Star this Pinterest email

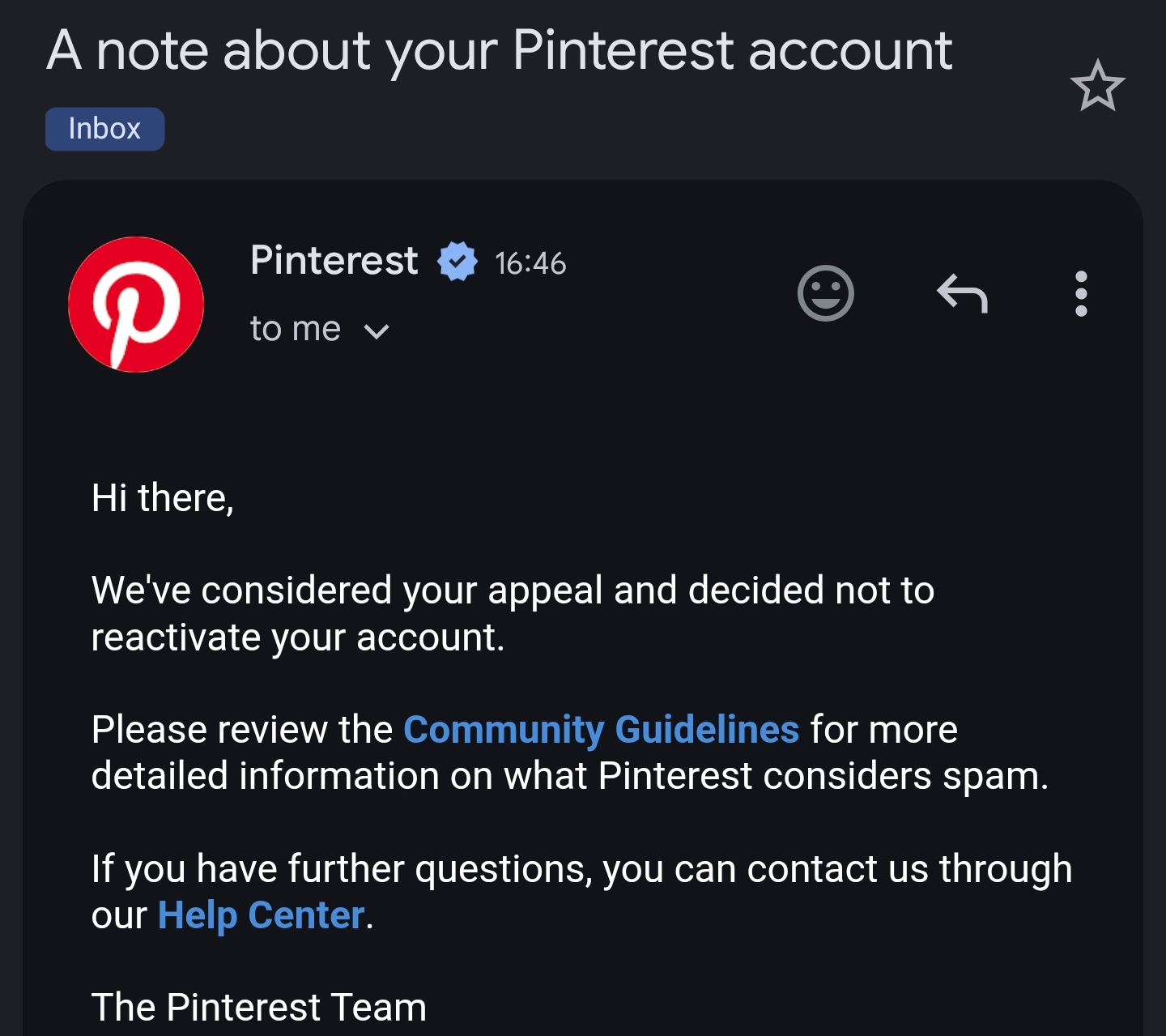coord(1097,86)
